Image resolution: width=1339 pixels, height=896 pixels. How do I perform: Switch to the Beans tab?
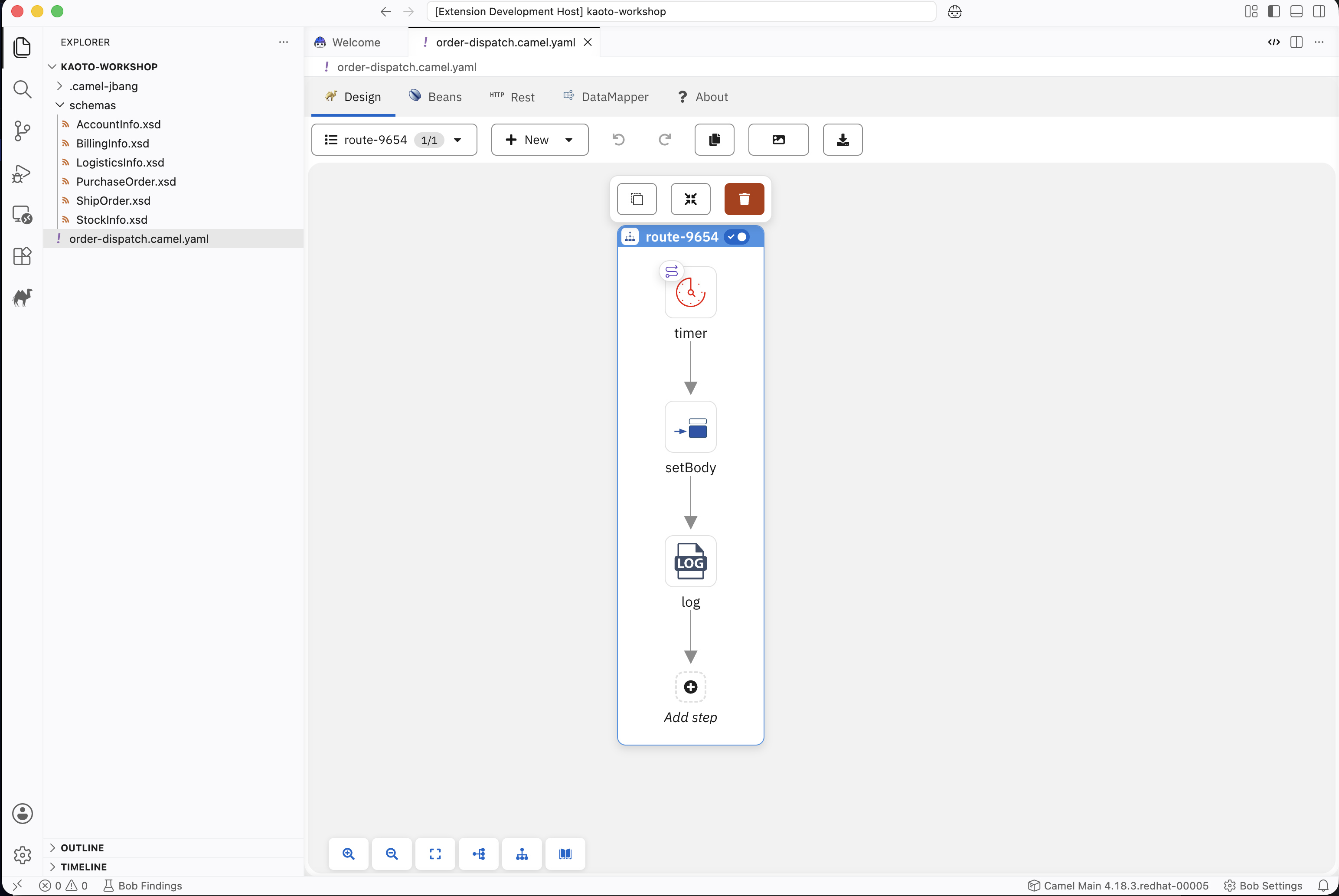coord(435,97)
